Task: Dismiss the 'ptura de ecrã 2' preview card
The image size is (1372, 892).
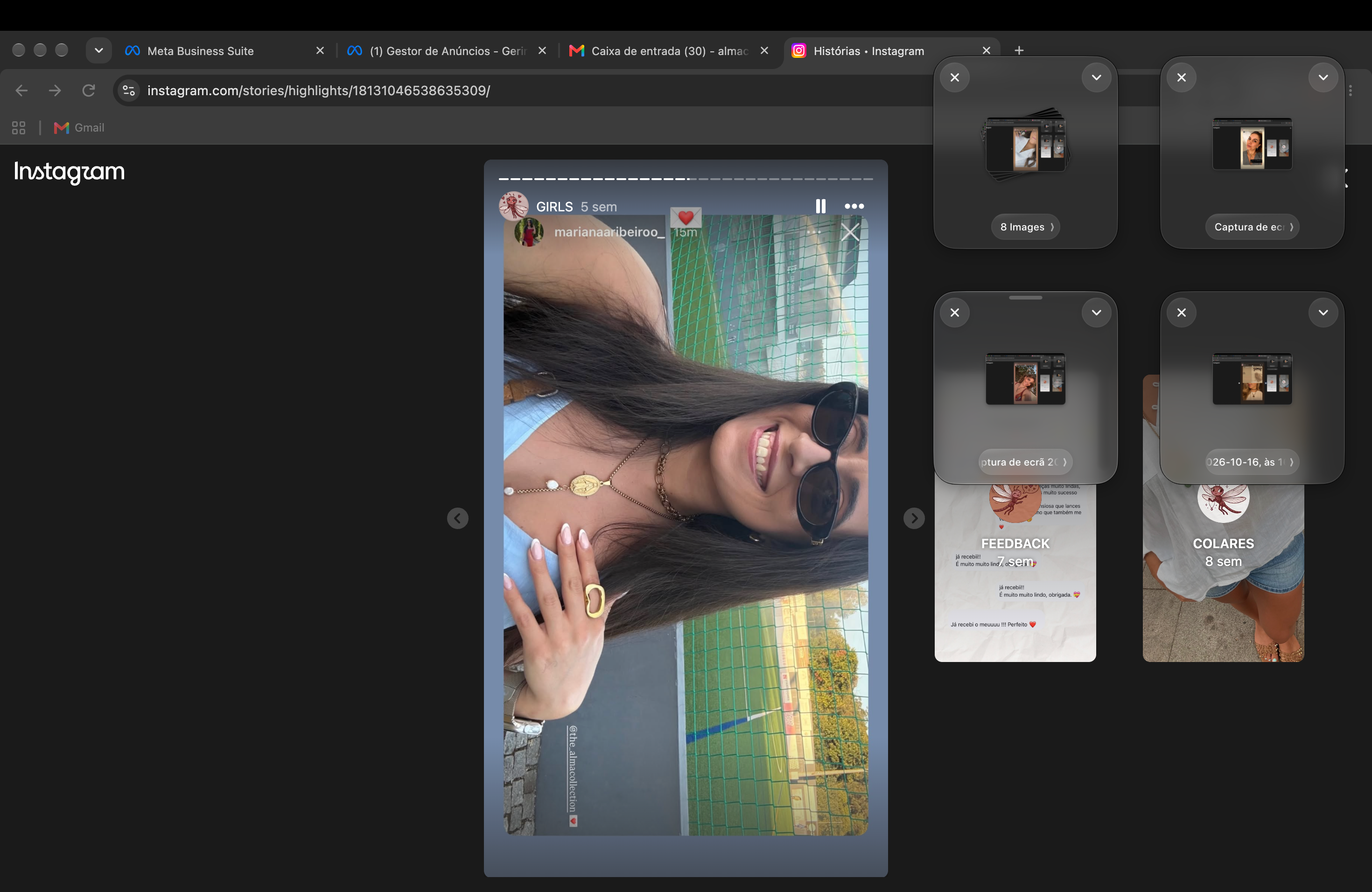Action: click(x=955, y=312)
